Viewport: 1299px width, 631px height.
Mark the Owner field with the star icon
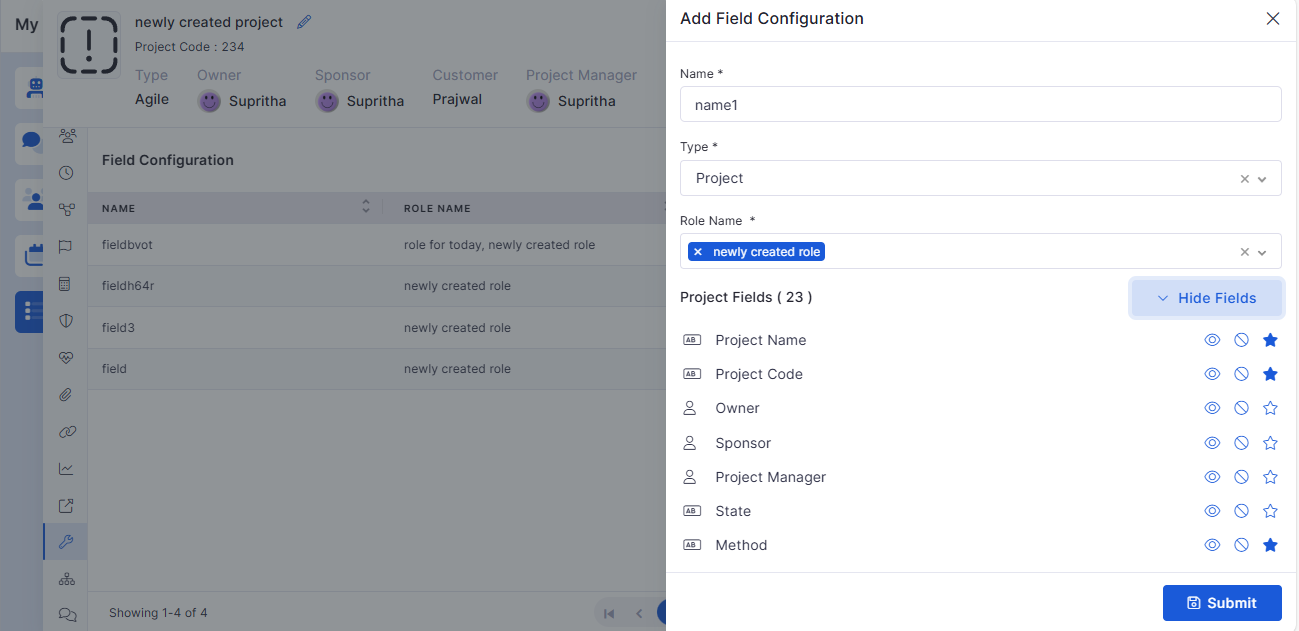[x=1270, y=408]
